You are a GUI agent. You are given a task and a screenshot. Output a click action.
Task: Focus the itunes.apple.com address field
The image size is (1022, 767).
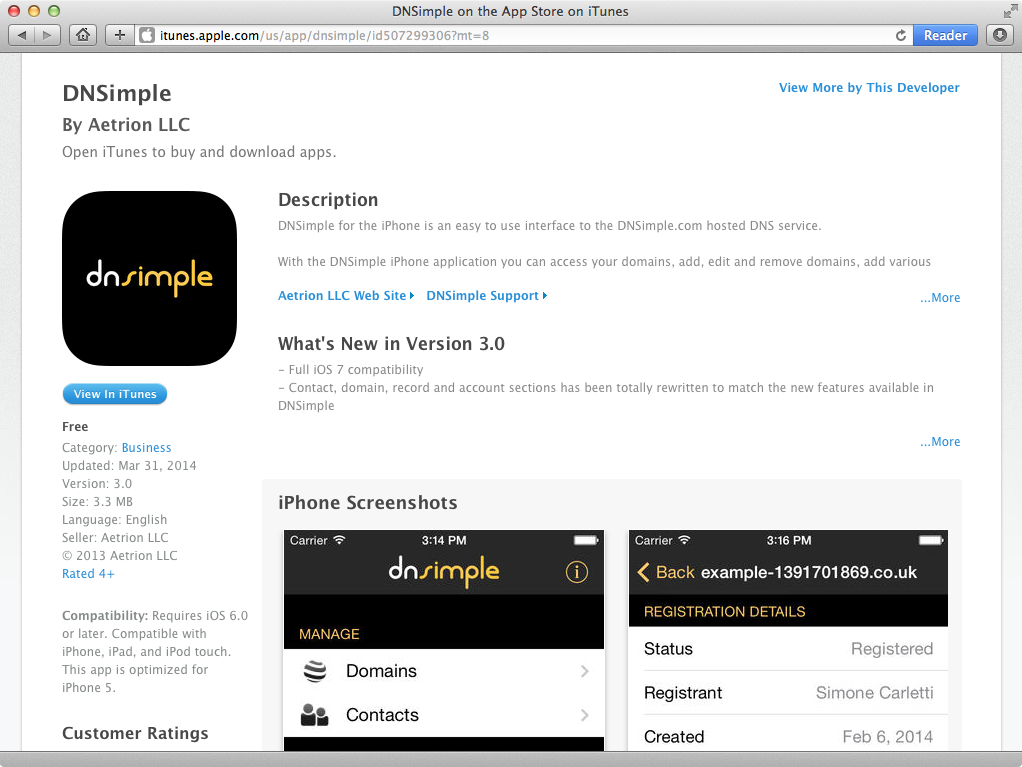point(521,35)
